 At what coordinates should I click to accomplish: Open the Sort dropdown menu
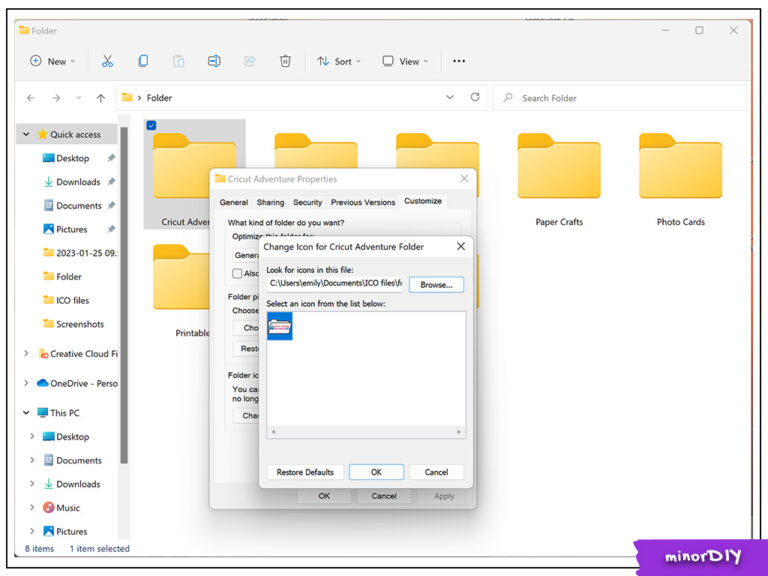pyautogui.click(x=338, y=61)
